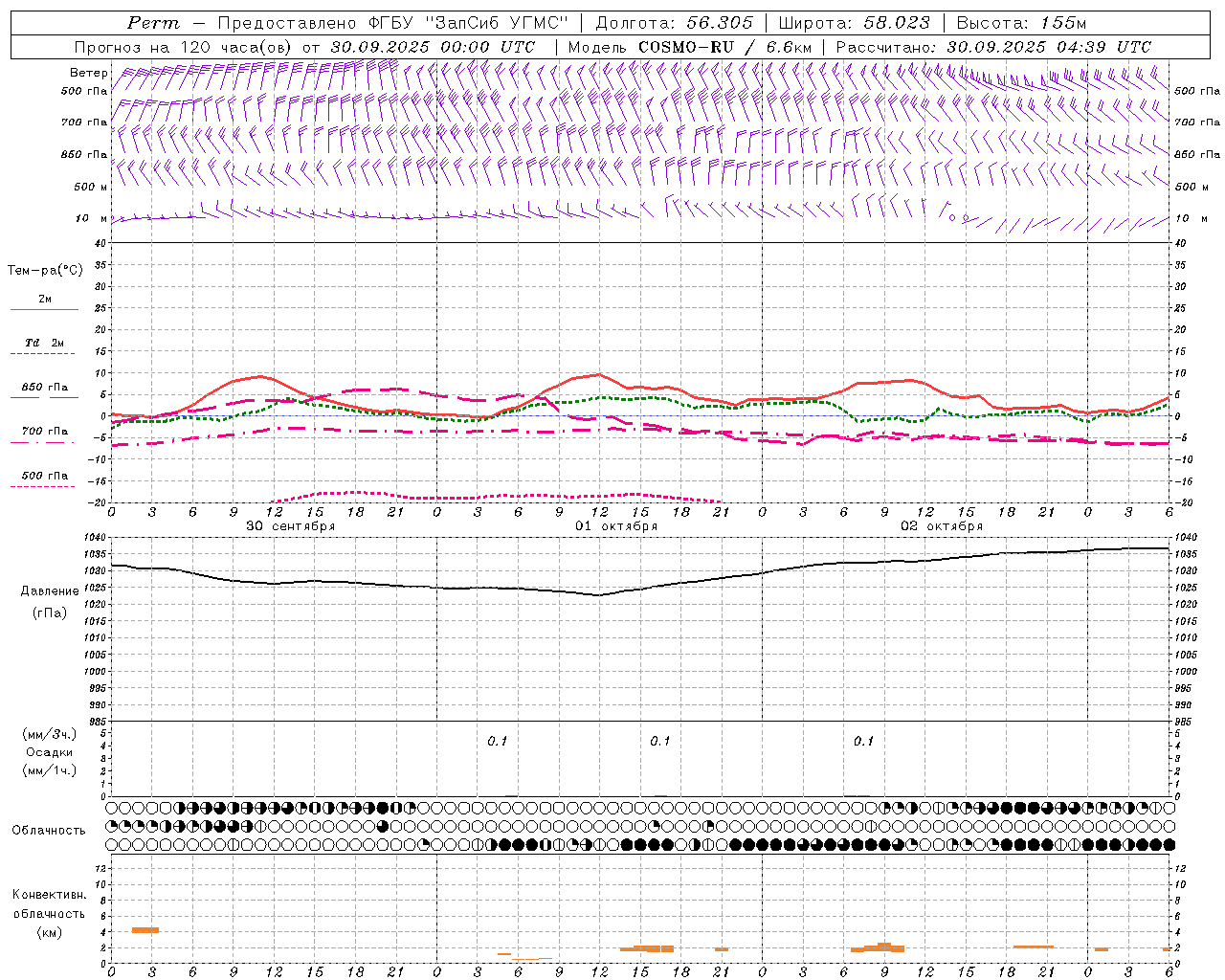Click the green dashed Td 2м legend line
The height and width of the screenshot is (980, 1225).
click(42, 353)
